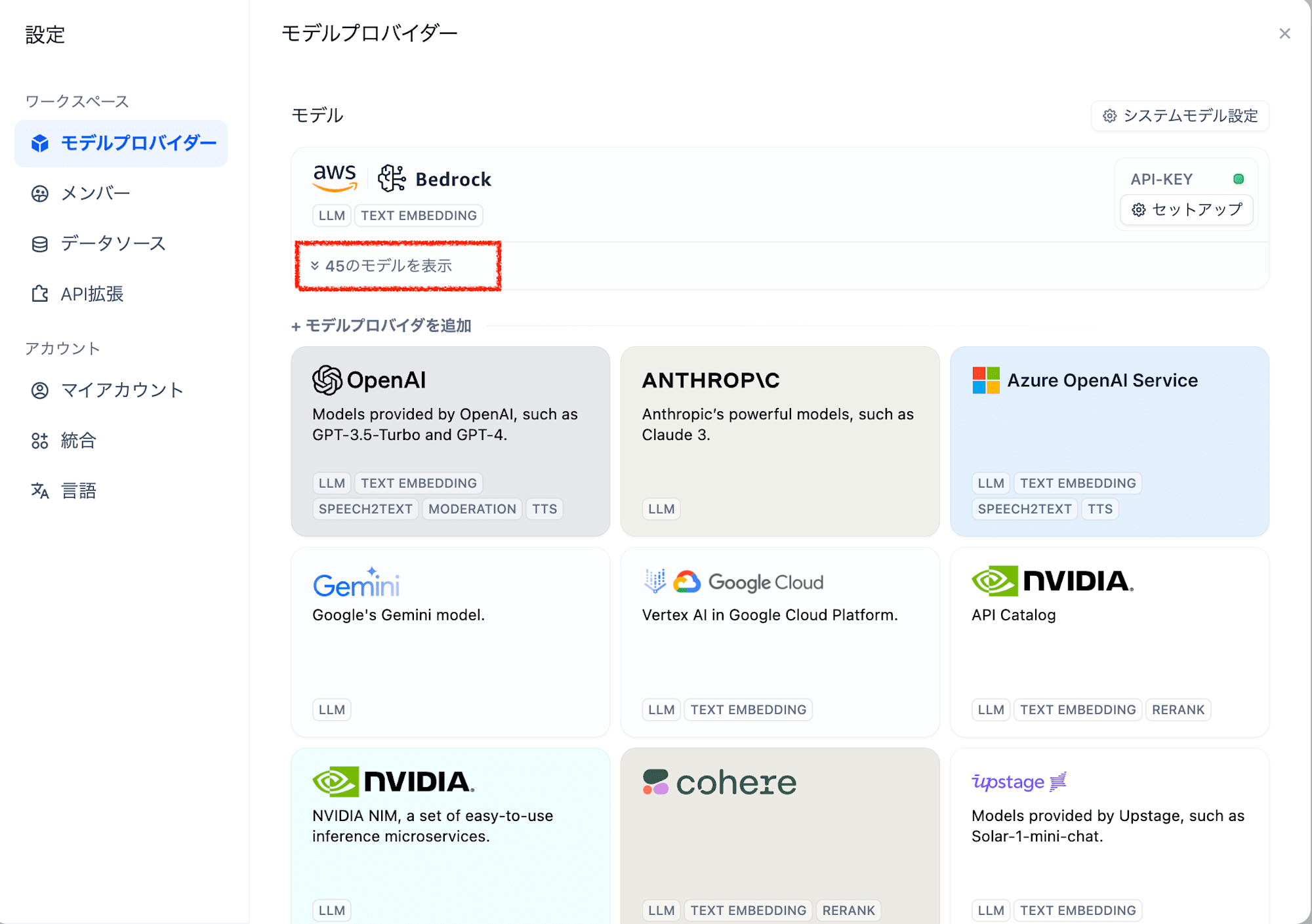Click the gear icon in セットアップ button

(1139, 210)
